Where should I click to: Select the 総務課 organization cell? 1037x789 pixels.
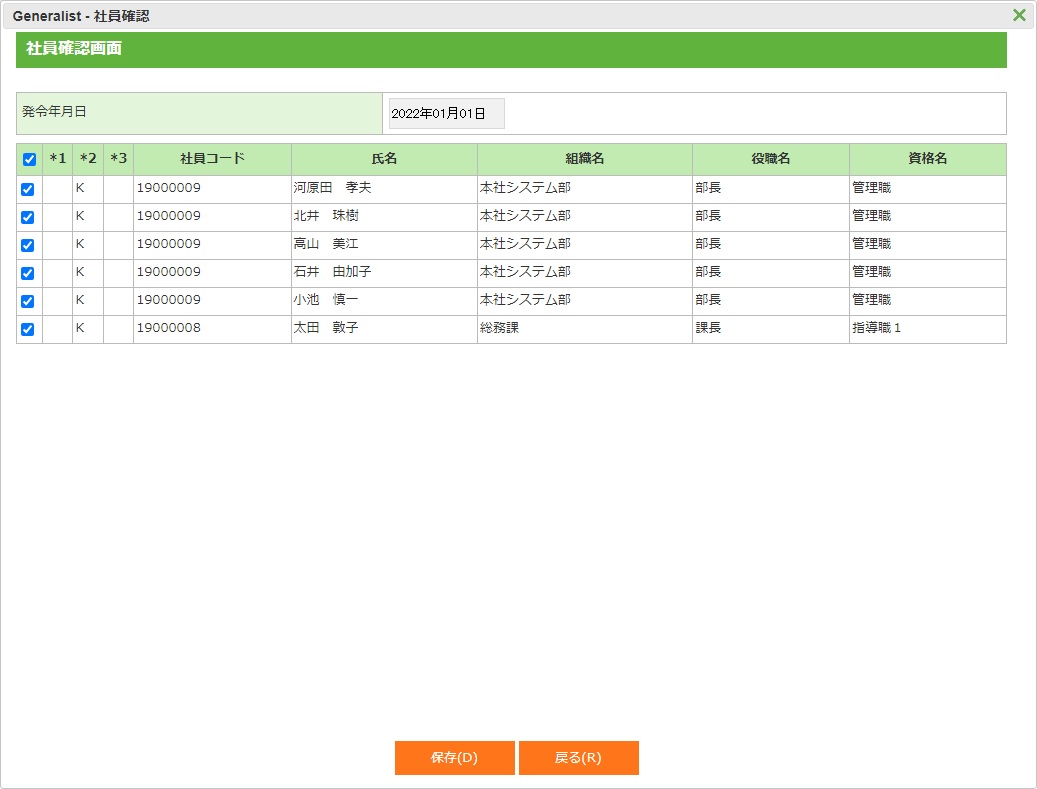584,328
